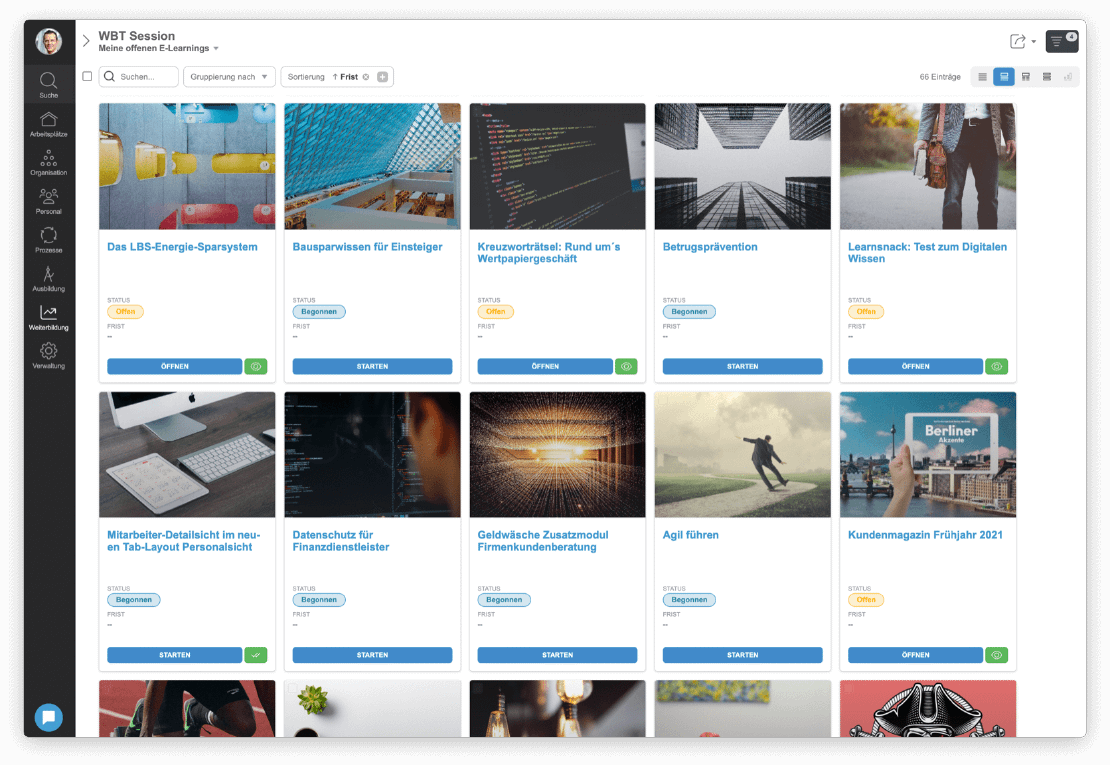Open Betrugsprävention title link
1110x765 pixels.
[710, 247]
